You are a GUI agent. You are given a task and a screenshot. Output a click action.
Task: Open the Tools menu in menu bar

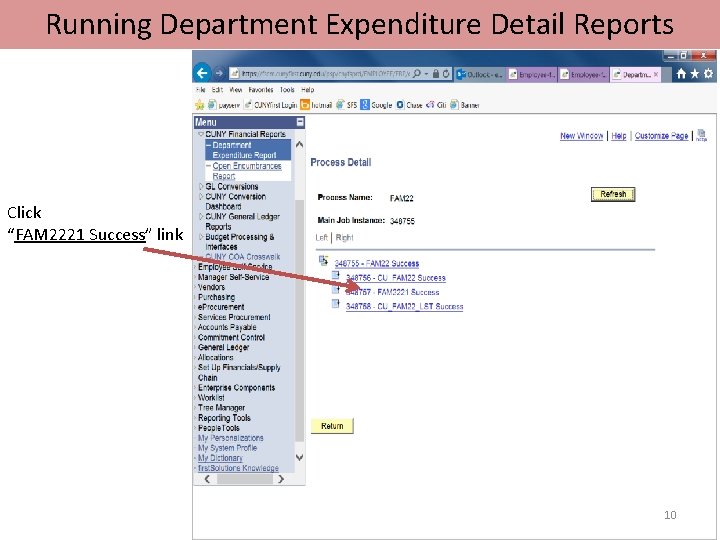pyautogui.click(x=287, y=90)
